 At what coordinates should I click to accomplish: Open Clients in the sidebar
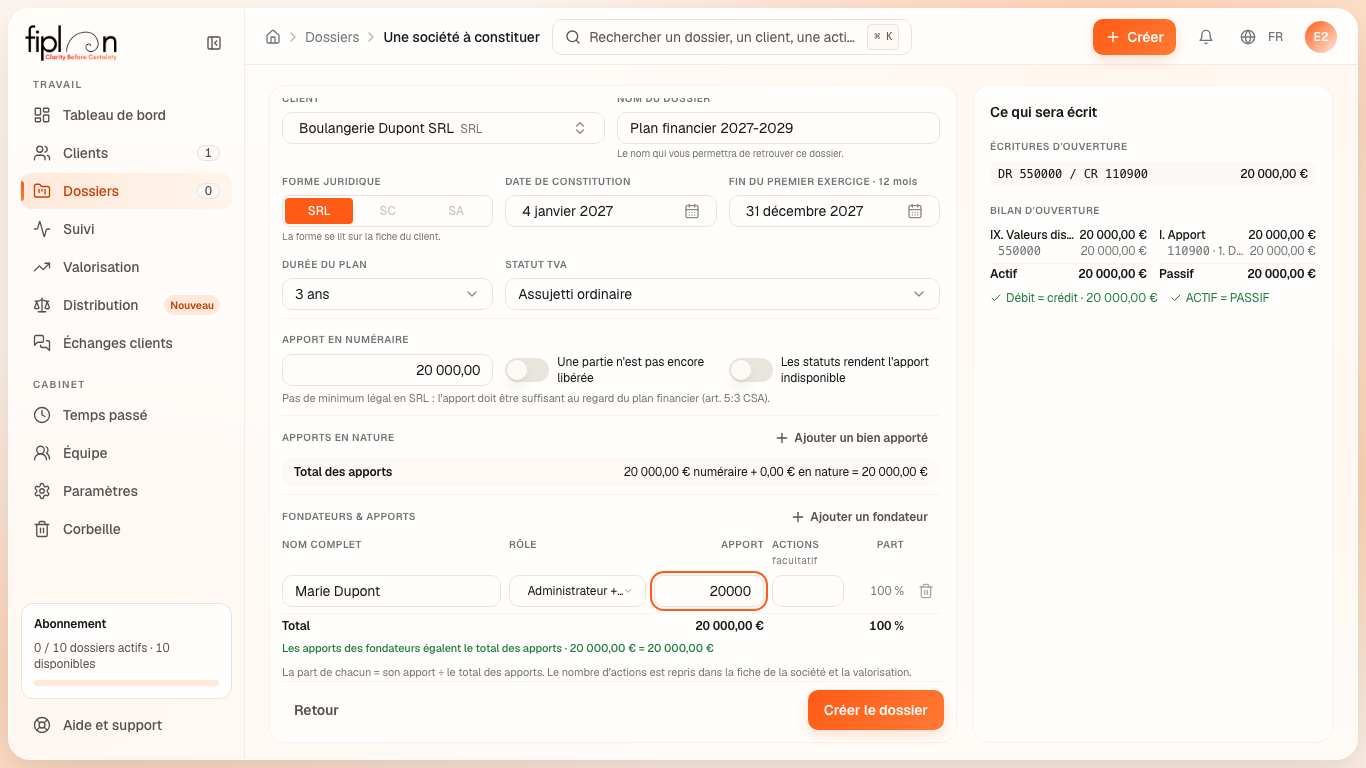point(126,153)
